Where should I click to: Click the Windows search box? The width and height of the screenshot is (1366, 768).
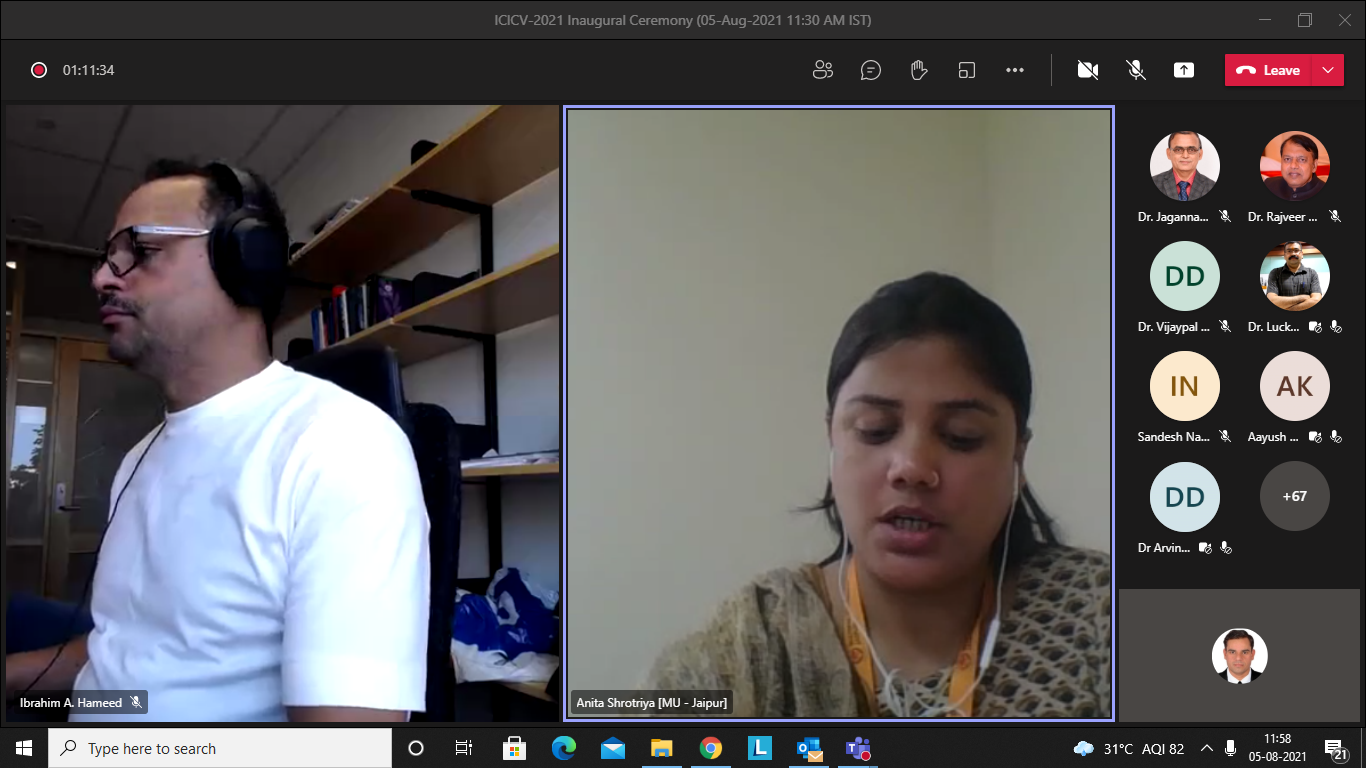point(220,748)
